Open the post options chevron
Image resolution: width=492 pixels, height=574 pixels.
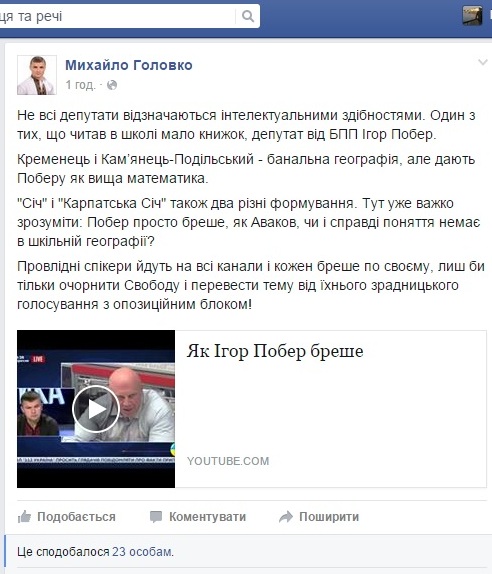(x=483, y=62)
